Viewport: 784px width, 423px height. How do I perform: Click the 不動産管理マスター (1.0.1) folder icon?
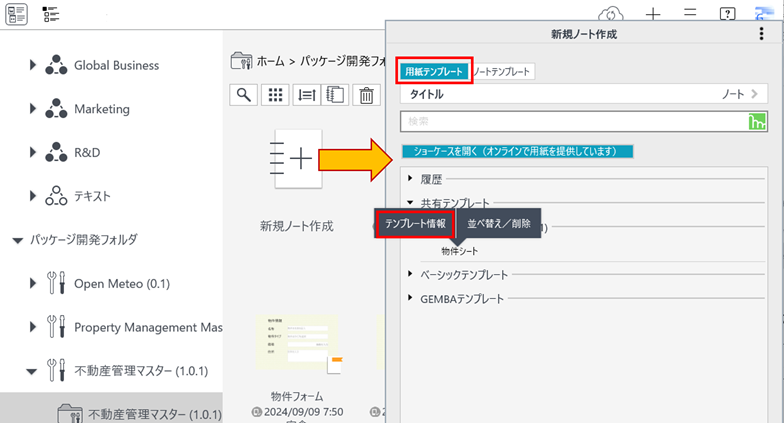[70, 414]
